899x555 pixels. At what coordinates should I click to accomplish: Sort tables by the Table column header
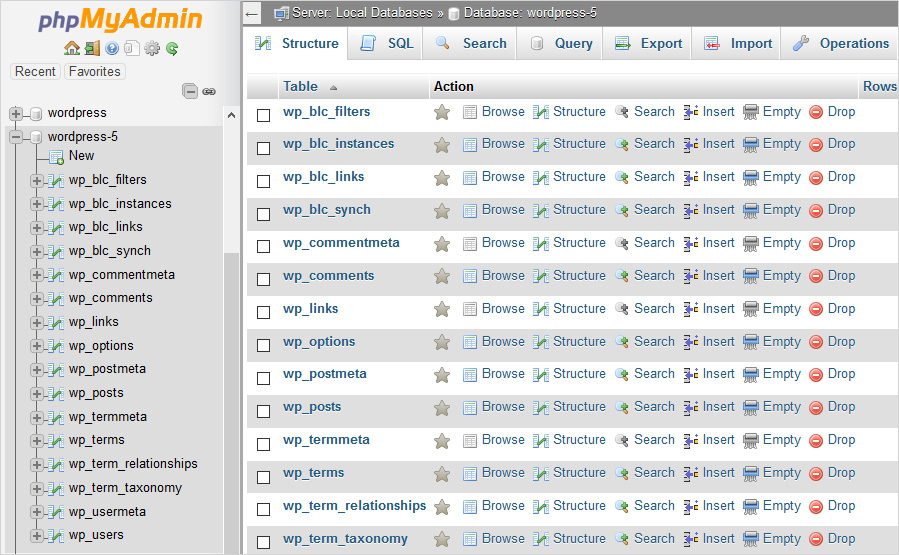[300, 87]
